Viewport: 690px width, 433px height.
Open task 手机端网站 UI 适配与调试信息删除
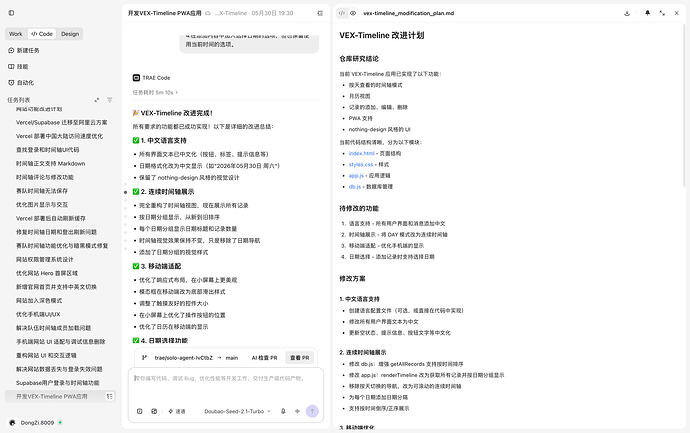pyautogui.click(x=61, y=341)
